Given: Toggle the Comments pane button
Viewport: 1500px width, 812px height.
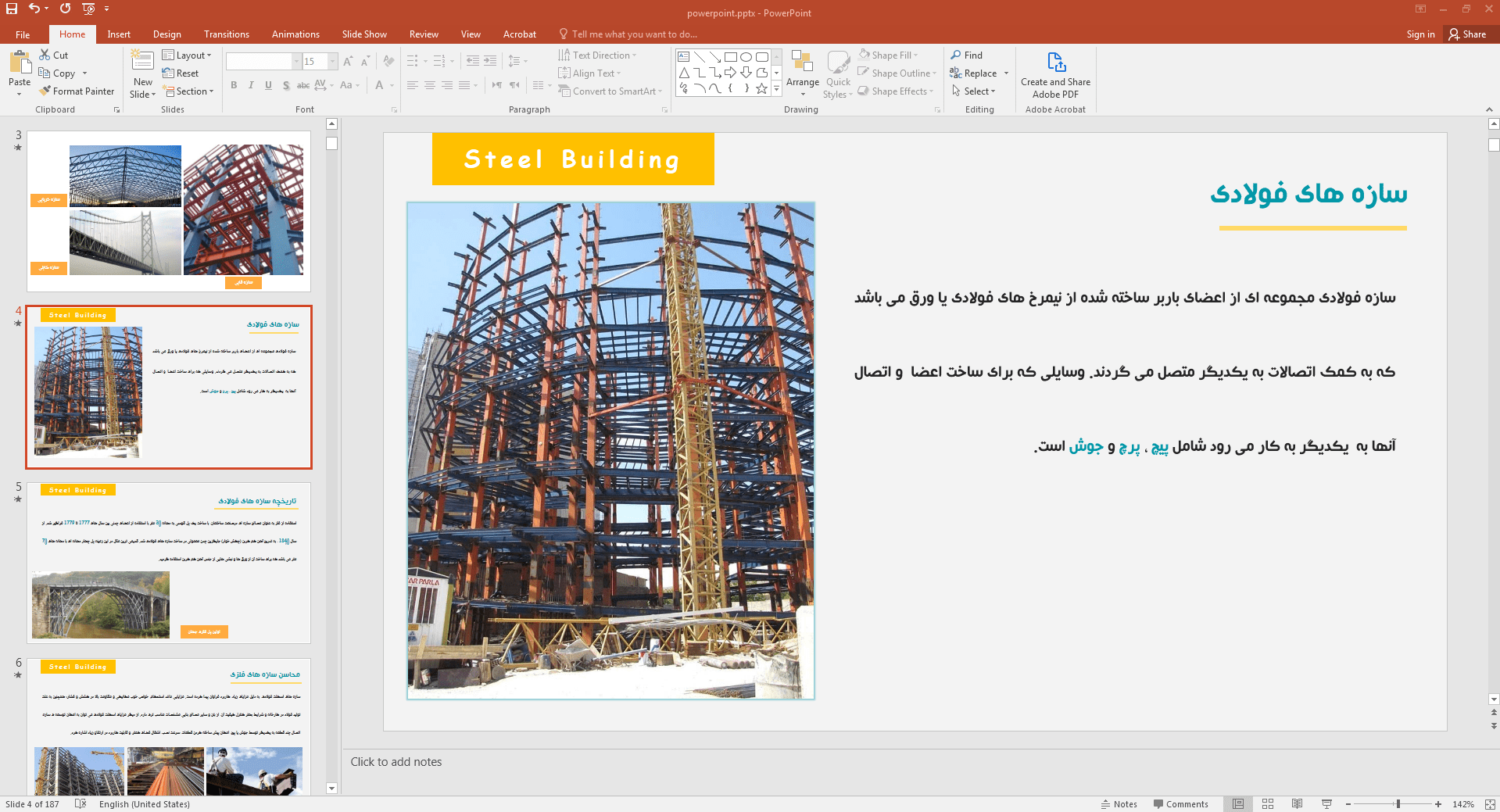Looking at the screenshot, I should (x=1180, y=804).
